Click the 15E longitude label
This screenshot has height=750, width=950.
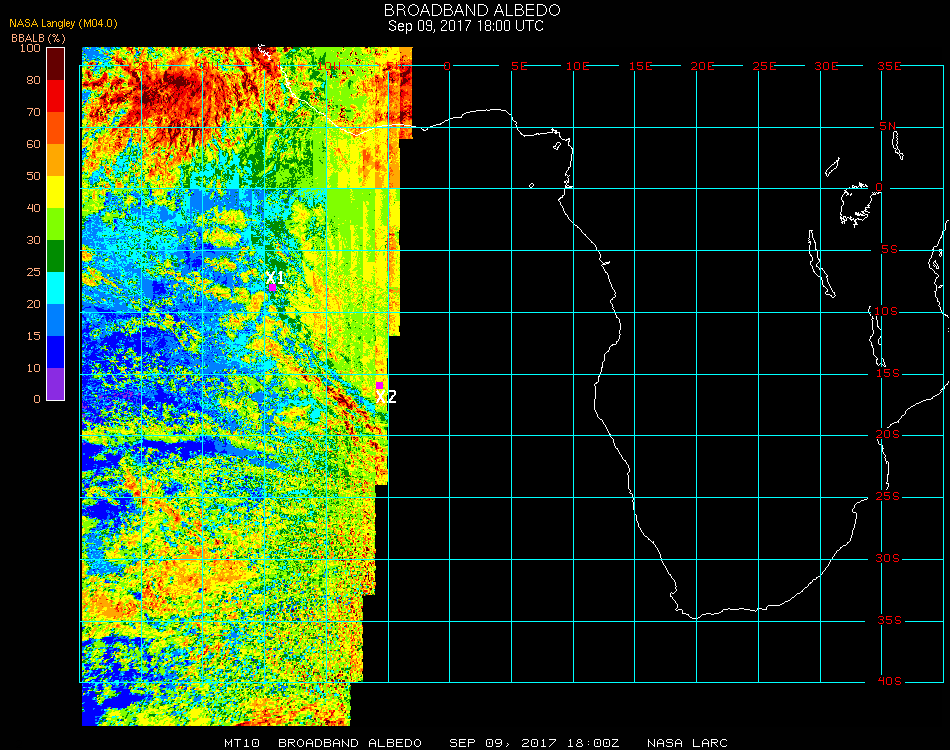(x=640, y=66)
